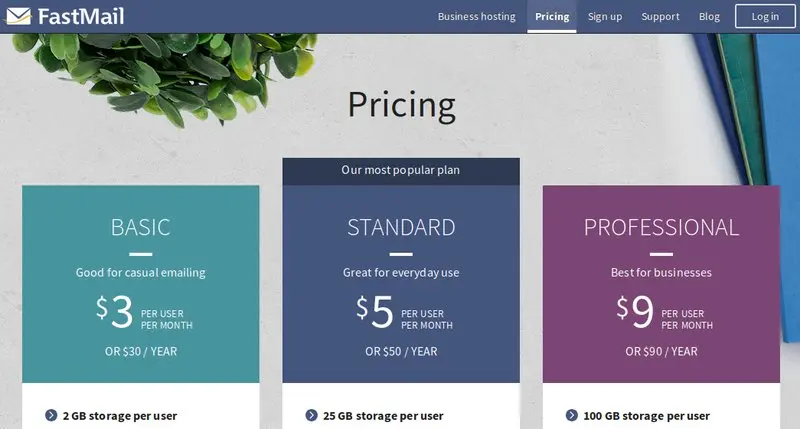The width and height of the screenshot is (800, 429).
Task: Click the arrow bullet beside 2 GB storage
Action: tap(51, 415)
